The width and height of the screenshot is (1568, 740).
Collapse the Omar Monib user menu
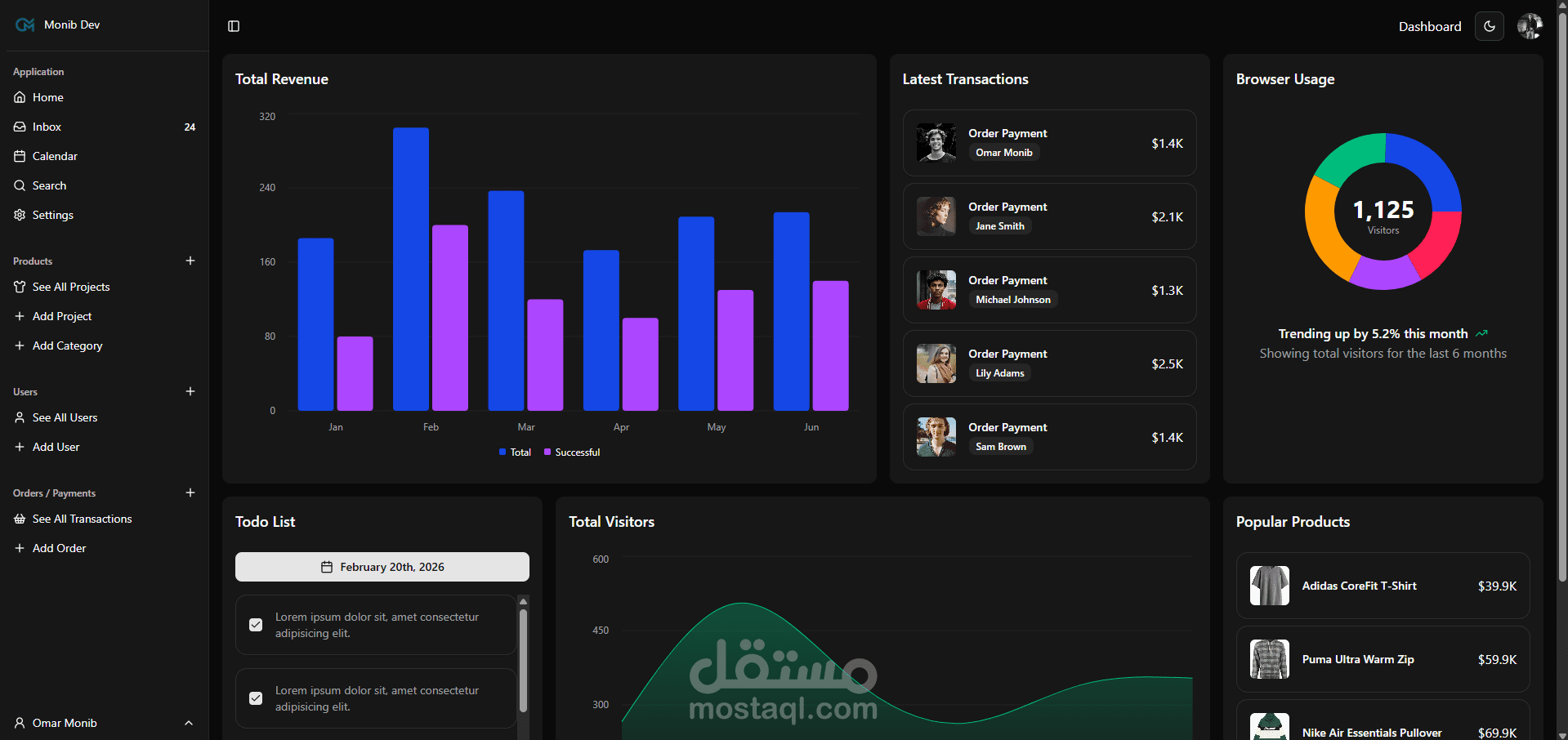coord(189,723)
